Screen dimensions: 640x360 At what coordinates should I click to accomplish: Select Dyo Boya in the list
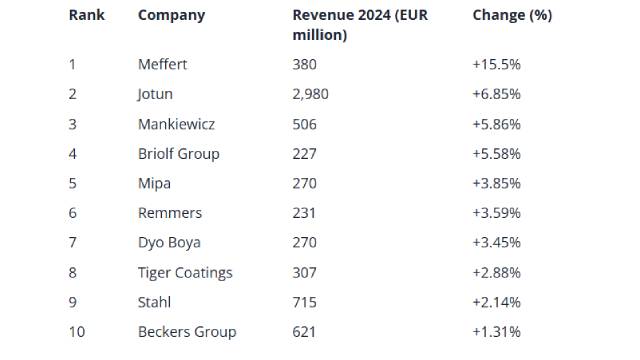[x=169, y=243]
